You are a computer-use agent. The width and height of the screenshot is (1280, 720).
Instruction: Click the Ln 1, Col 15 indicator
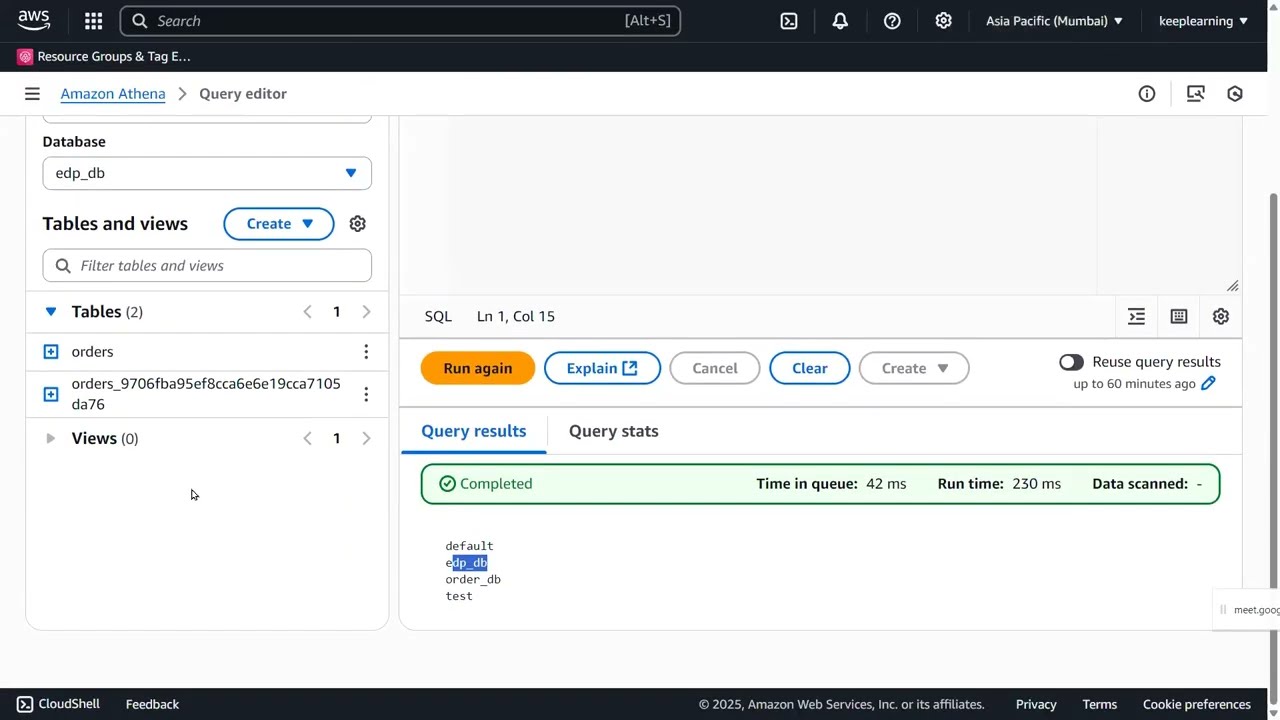pyautogui.click(x=516, y=317)
